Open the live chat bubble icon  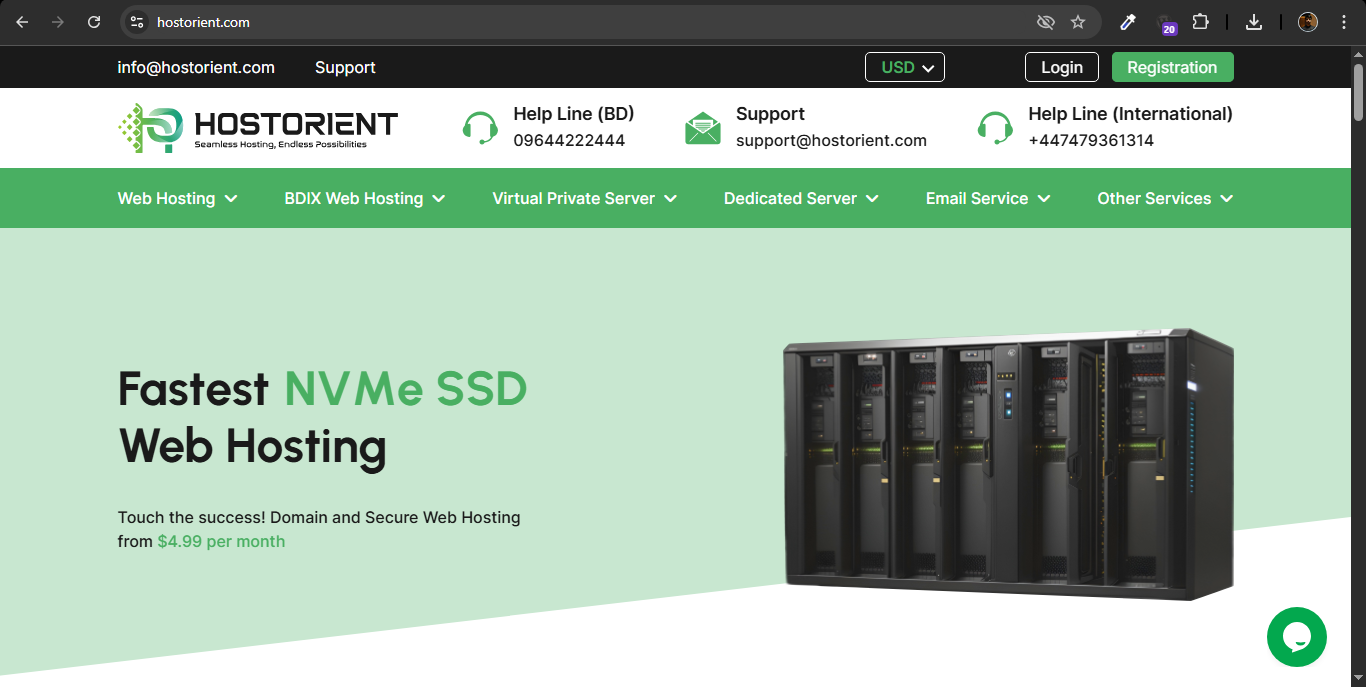tap(1296, 637)
